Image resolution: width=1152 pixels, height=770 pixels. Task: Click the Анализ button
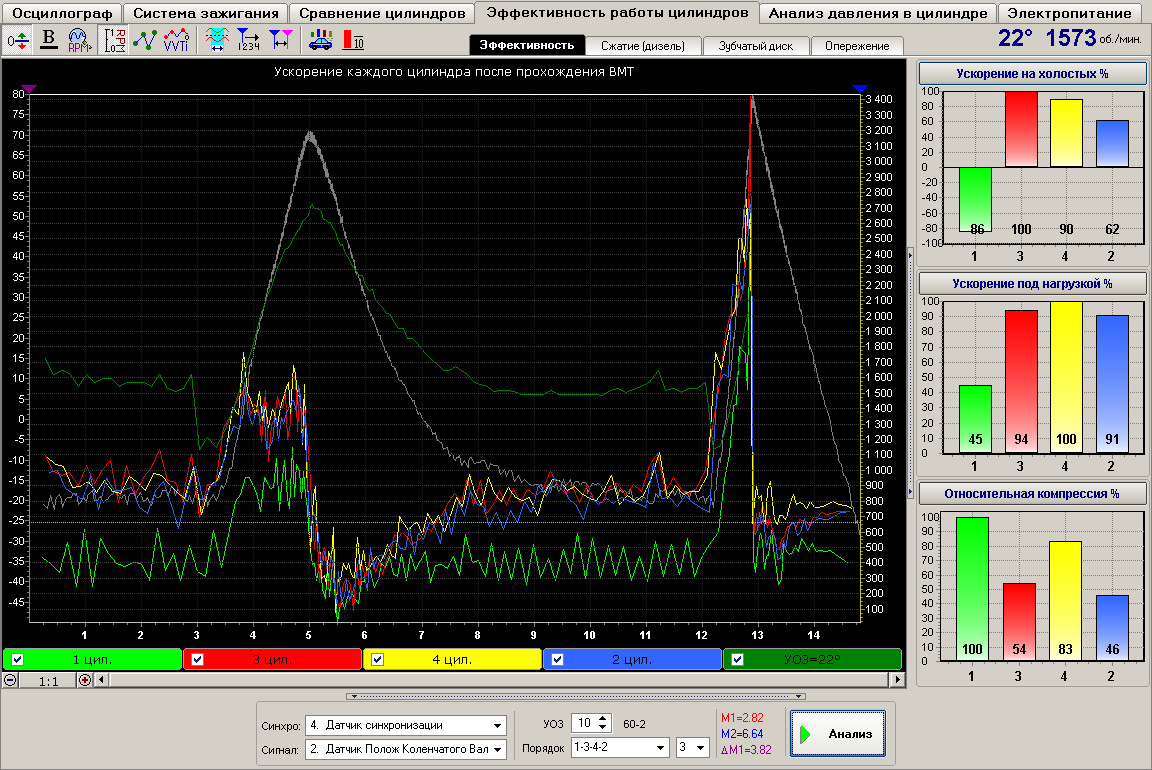[x=838, y=733]
